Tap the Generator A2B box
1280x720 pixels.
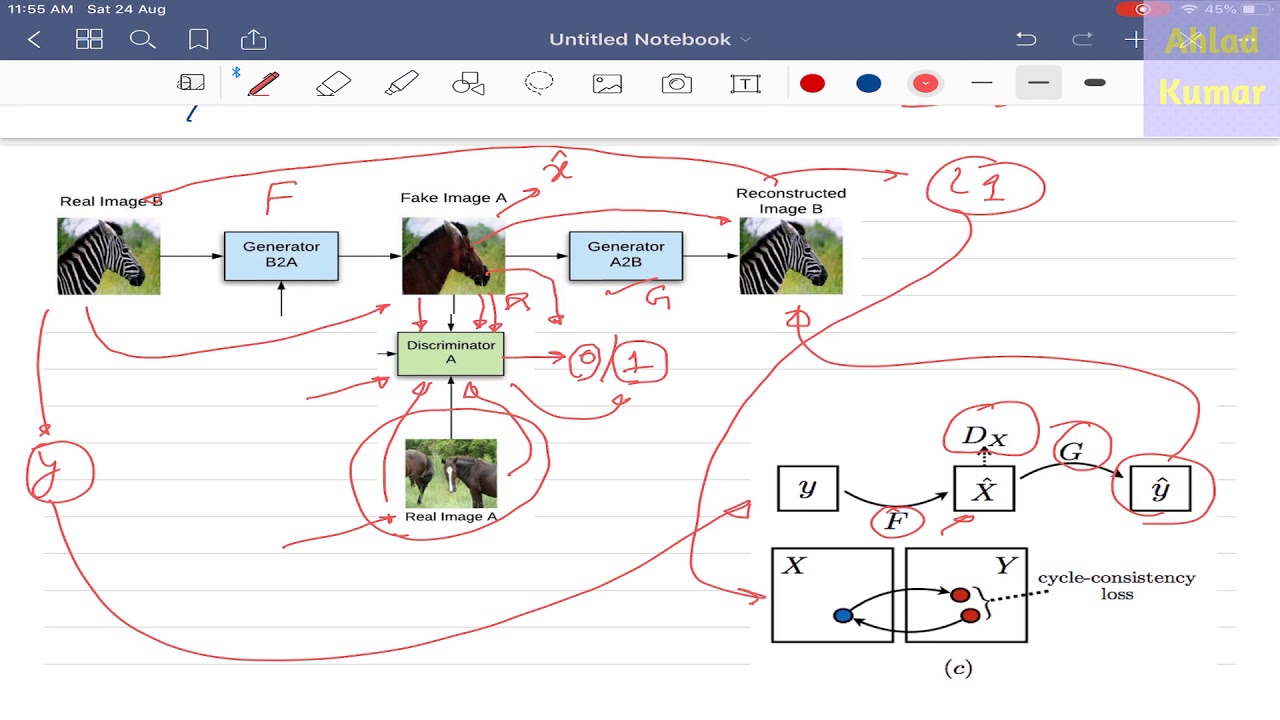click(x=626, y=255)
